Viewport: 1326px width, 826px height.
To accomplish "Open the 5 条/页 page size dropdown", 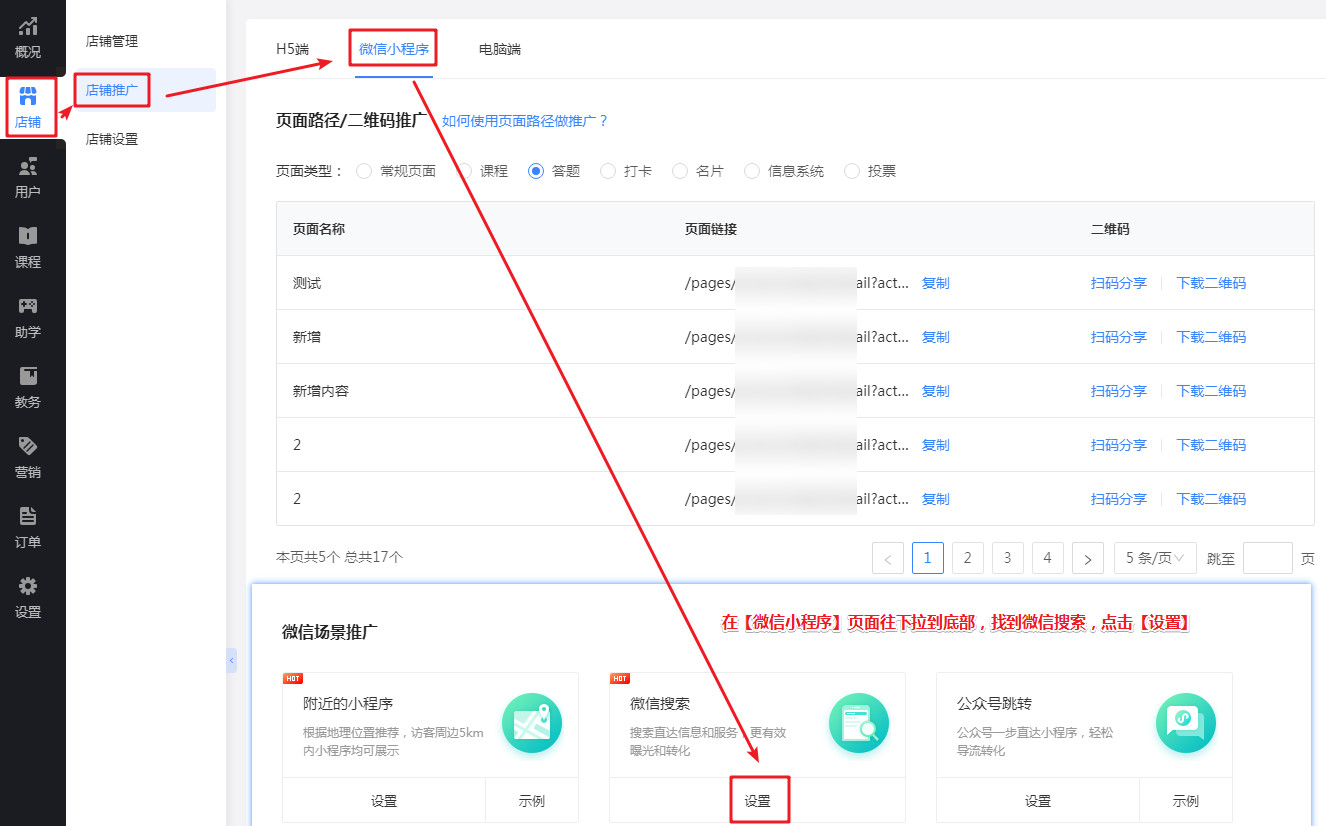I will click(x=1155, y=558).
